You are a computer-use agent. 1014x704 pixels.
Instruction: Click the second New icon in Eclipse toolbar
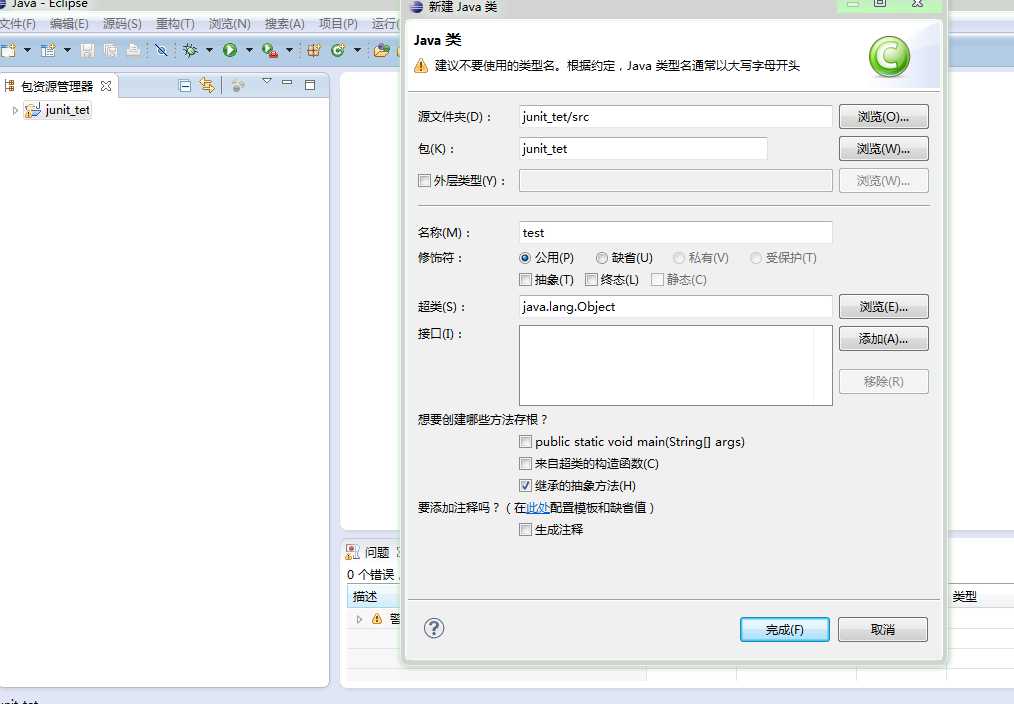click(x=49, y=50)
